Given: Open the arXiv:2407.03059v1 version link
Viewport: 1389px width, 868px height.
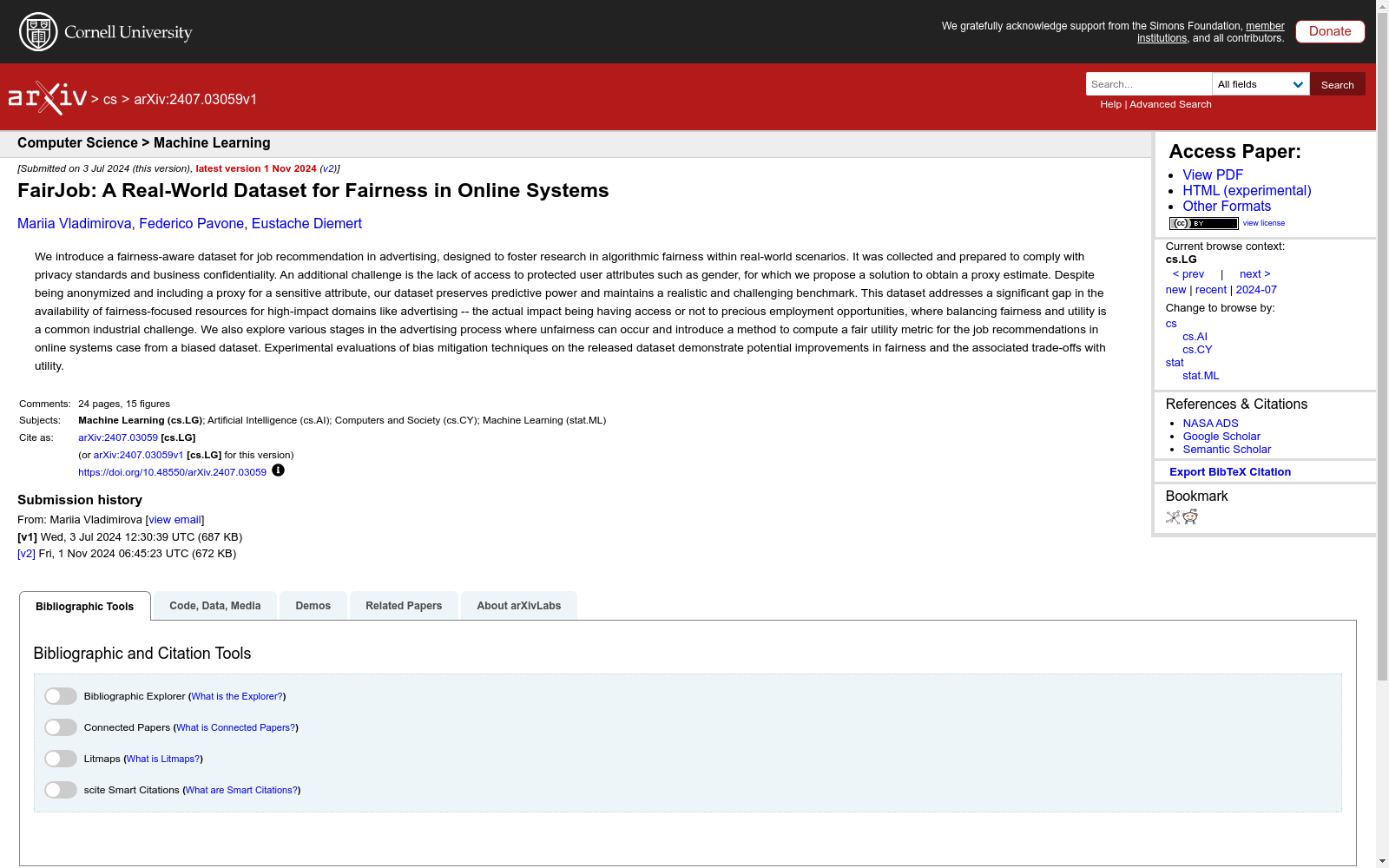Looking at the screenshot, I should tap(138, 455).
